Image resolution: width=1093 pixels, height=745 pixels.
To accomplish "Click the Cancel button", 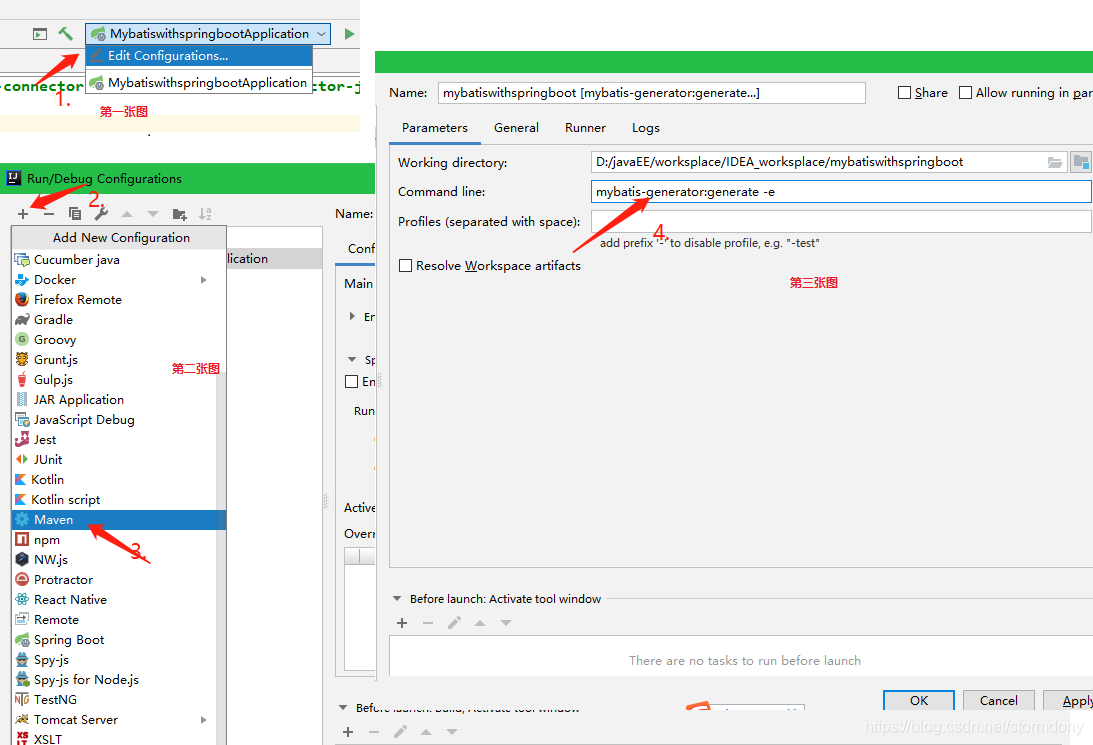I will [998, 700].
